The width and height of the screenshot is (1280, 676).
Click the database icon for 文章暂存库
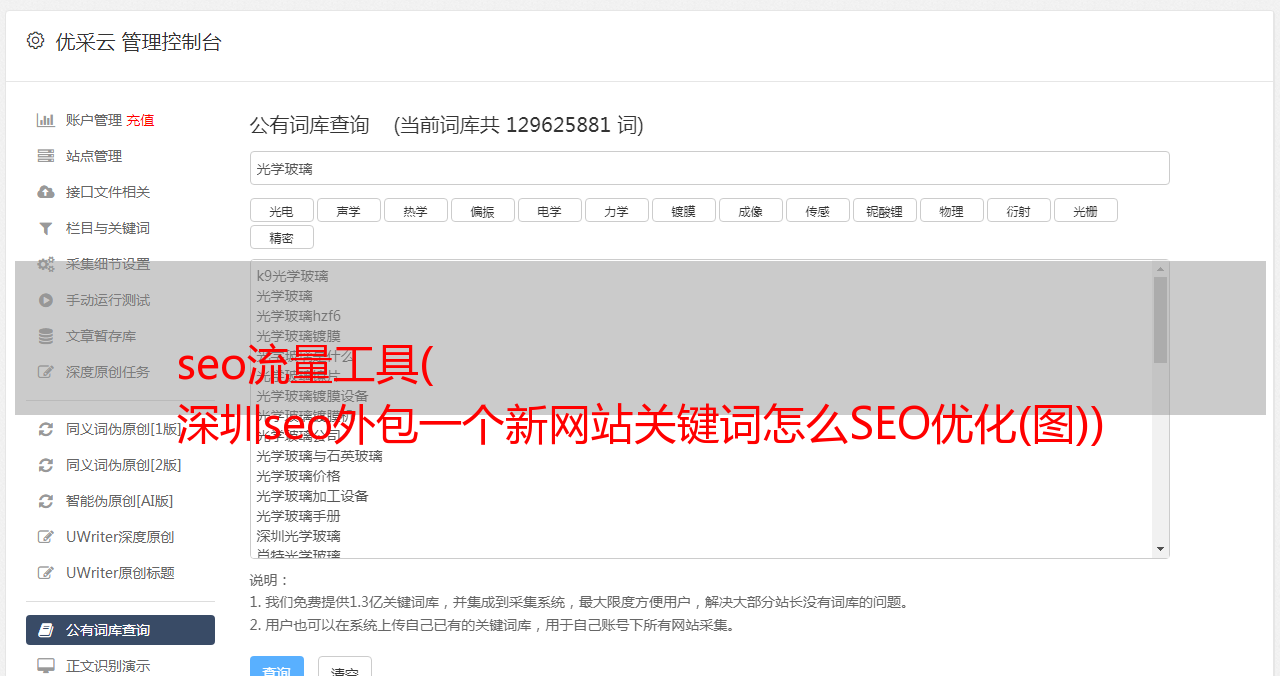point(46,336)
